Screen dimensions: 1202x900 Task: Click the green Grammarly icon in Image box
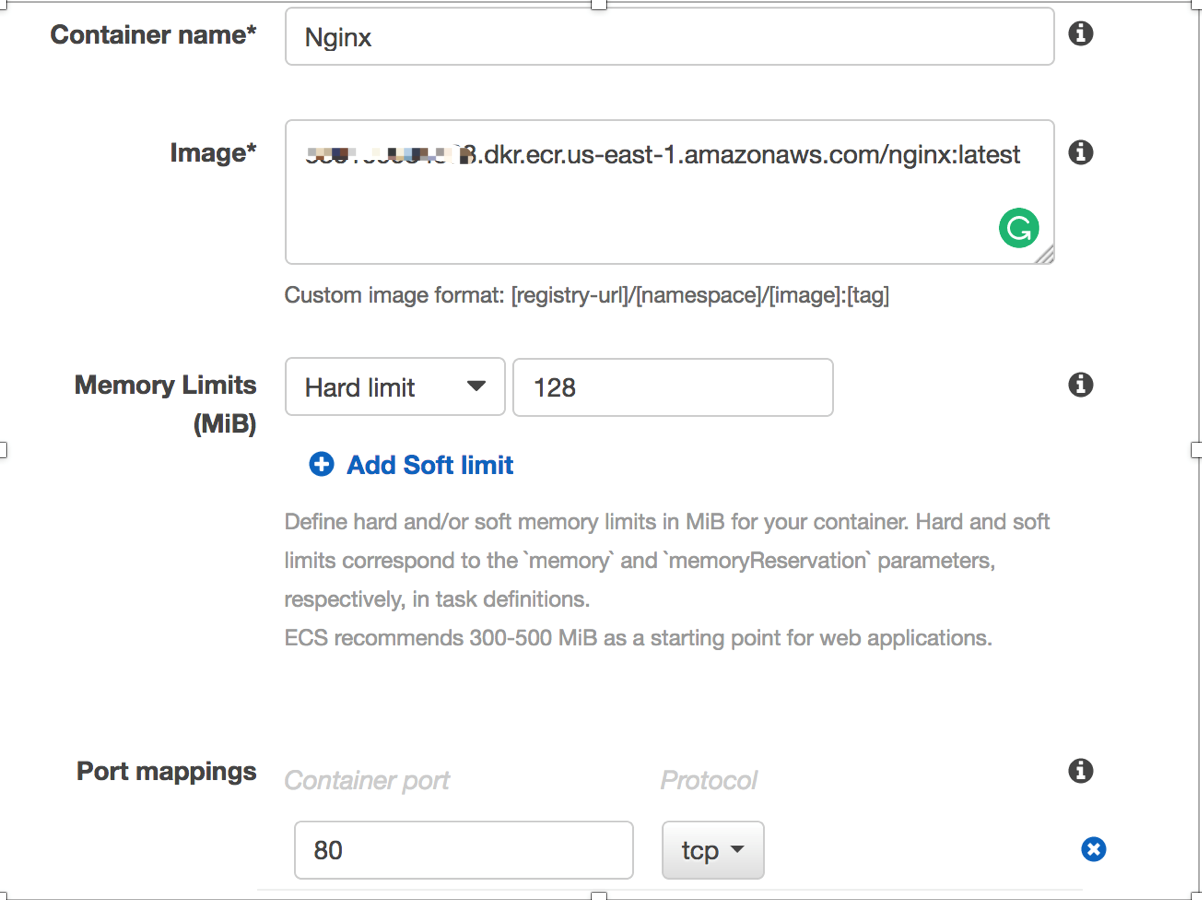pyautogui.click(x=1018, y=229)
